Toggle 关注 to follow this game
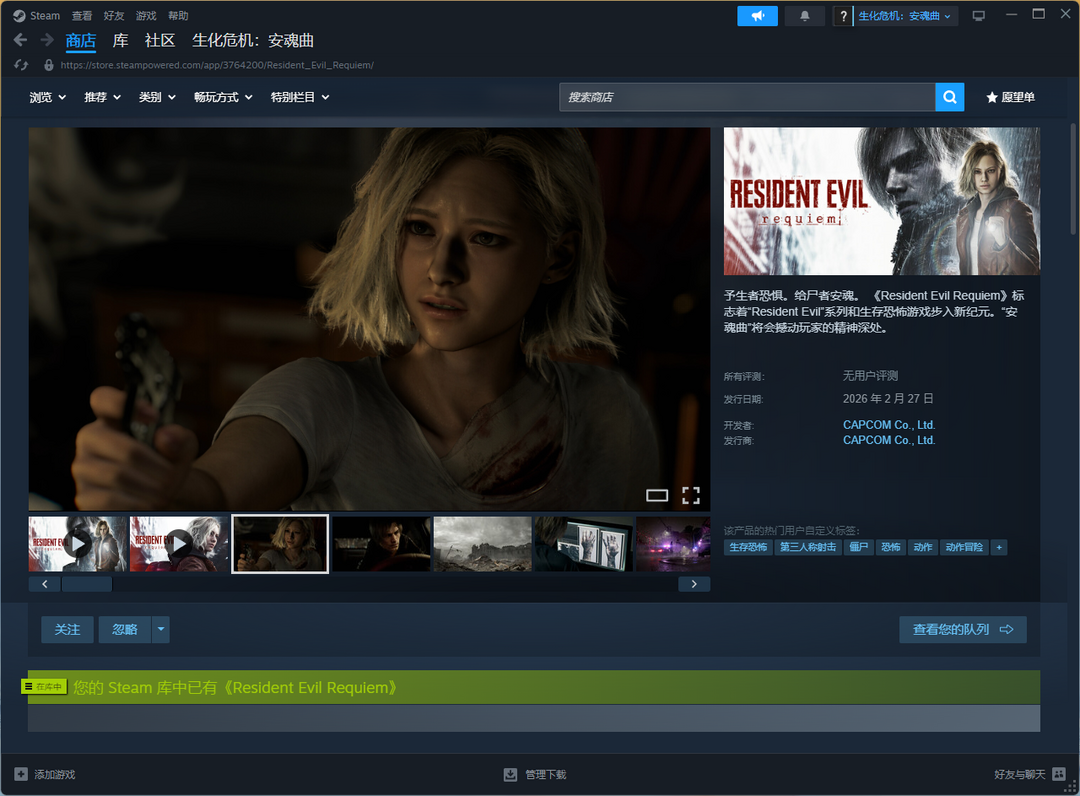 point(67,630)
